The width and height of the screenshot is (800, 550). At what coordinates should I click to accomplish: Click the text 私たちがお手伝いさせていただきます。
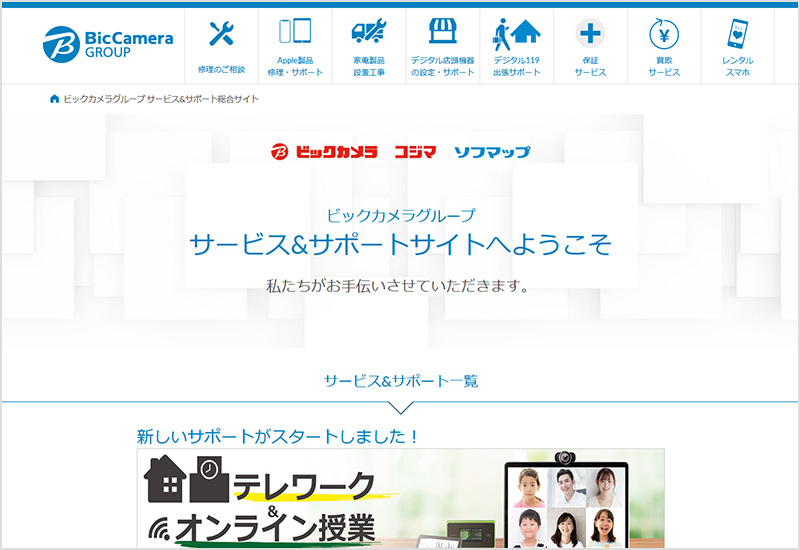point(398,286)
